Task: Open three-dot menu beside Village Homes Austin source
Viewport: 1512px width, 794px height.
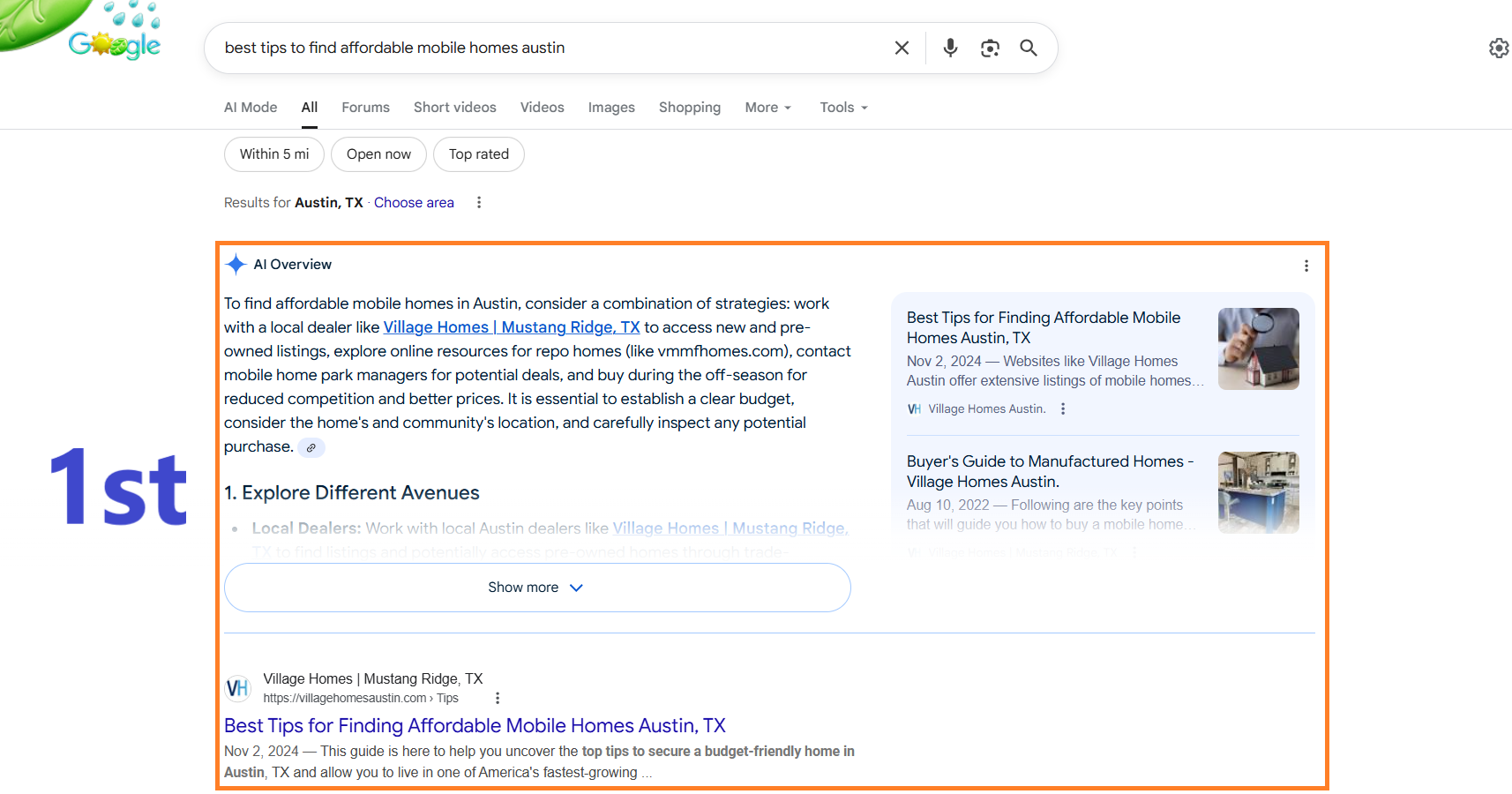Action: pyautogui.click(x=1063, y=408)
